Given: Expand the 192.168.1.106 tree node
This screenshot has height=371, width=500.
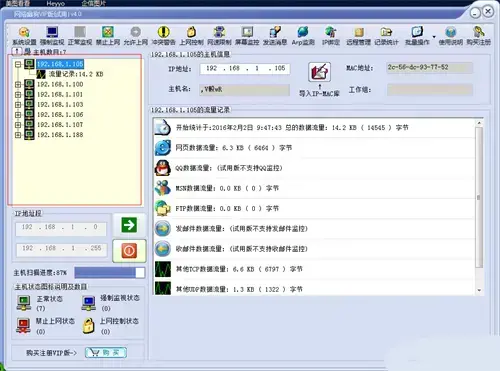Looking at the screenshot, I should pyautogui.click(x=18, y=115).
